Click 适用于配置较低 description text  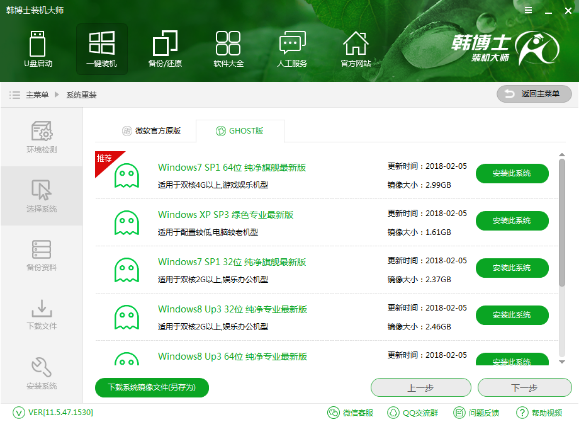pos(208,232)
